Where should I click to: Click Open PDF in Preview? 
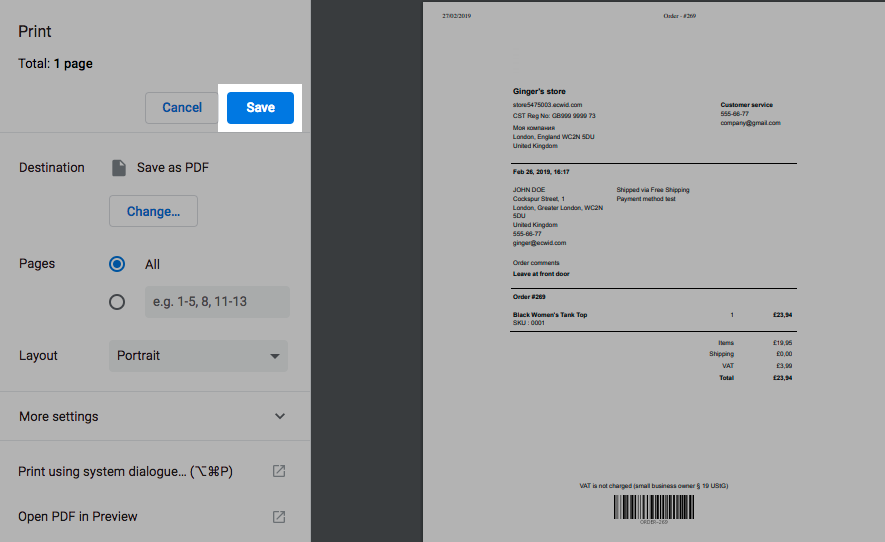[77, 517]
